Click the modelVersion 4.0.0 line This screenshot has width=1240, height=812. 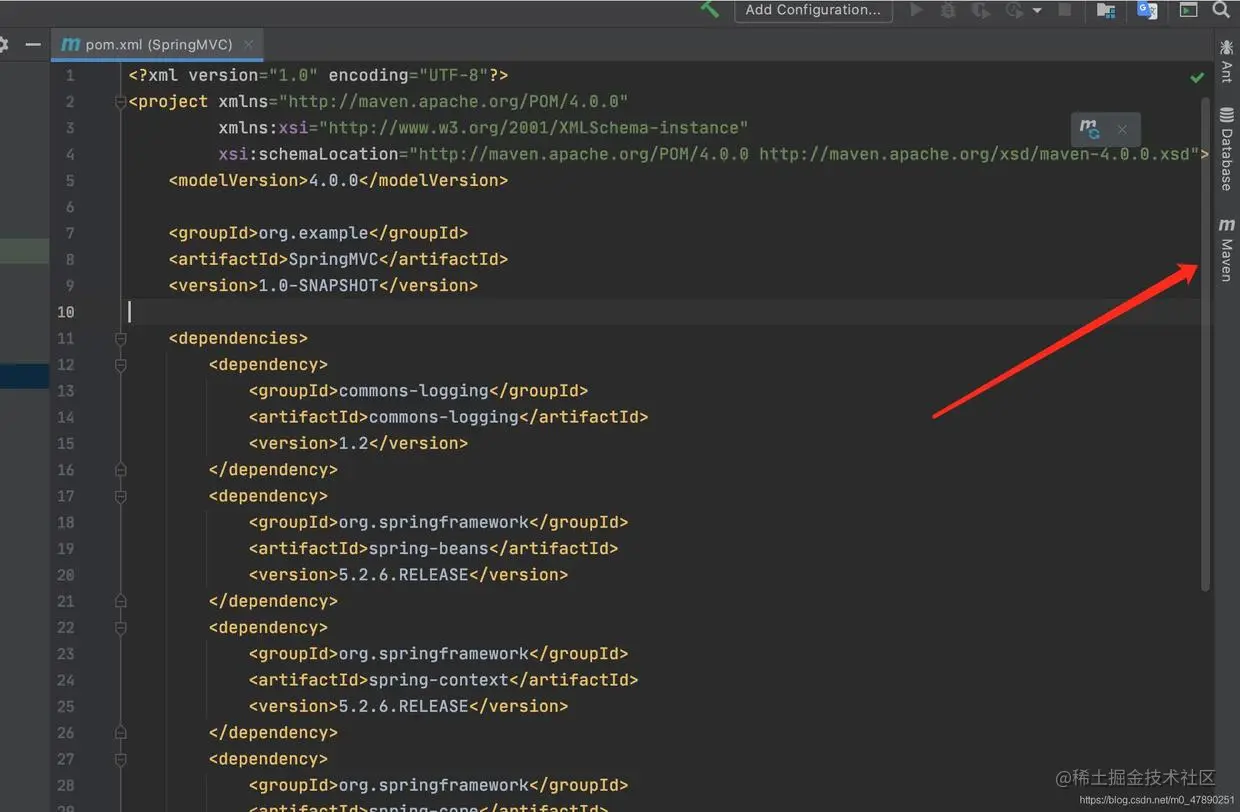(x=338, y=181)
